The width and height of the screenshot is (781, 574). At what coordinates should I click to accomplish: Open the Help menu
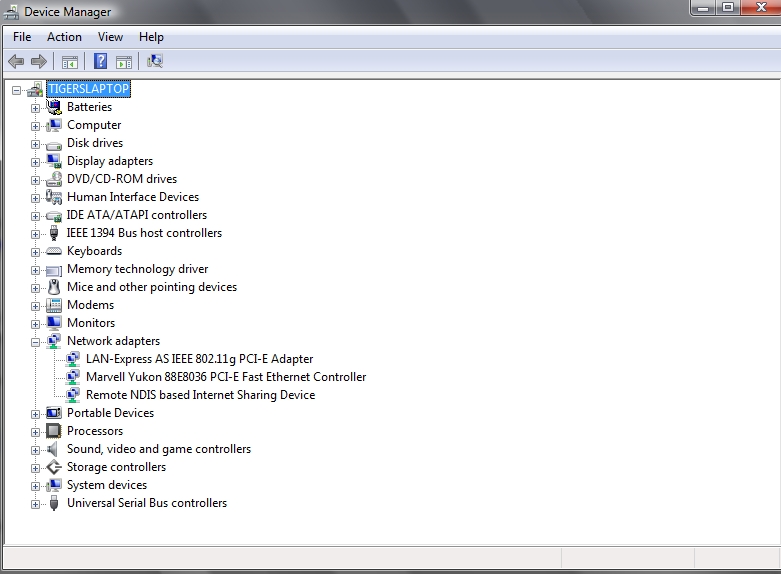151,37
